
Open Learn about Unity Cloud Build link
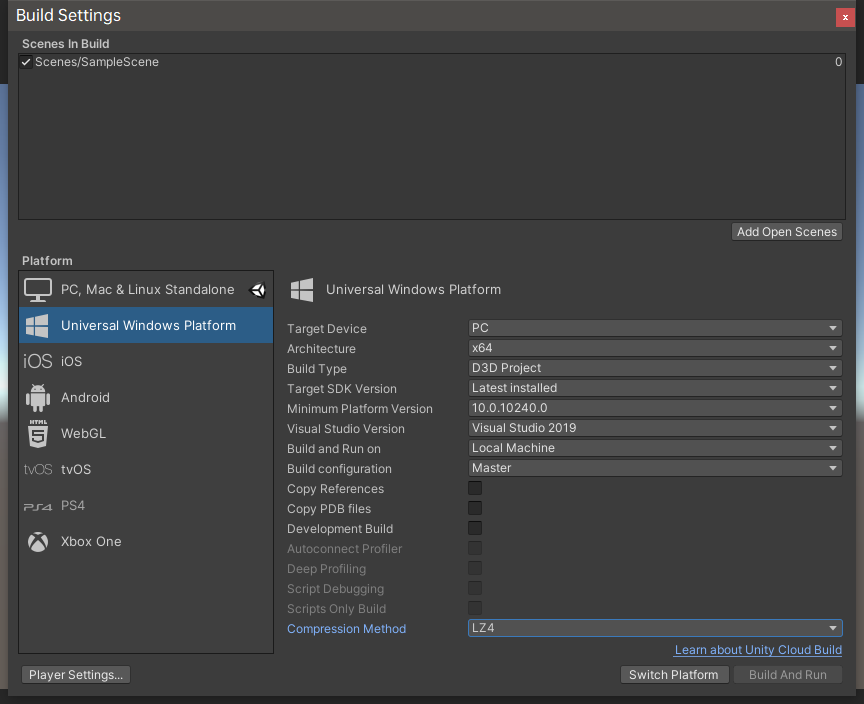[x=758, y=650]
